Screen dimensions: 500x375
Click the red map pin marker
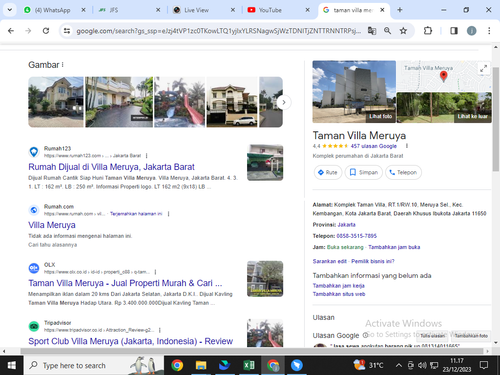[443, 76]
